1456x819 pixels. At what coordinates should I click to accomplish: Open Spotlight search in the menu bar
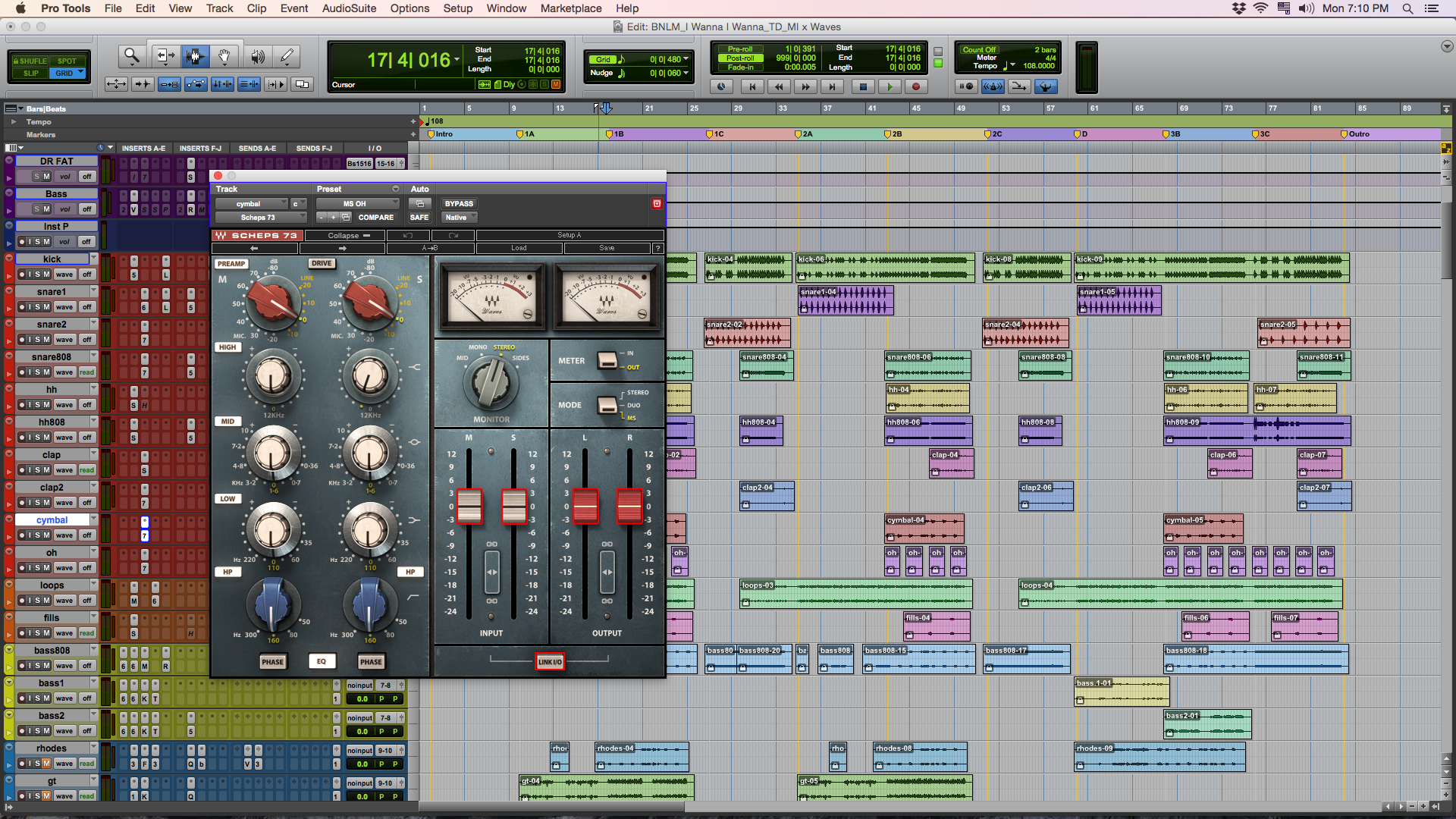tap(1407, 8)
